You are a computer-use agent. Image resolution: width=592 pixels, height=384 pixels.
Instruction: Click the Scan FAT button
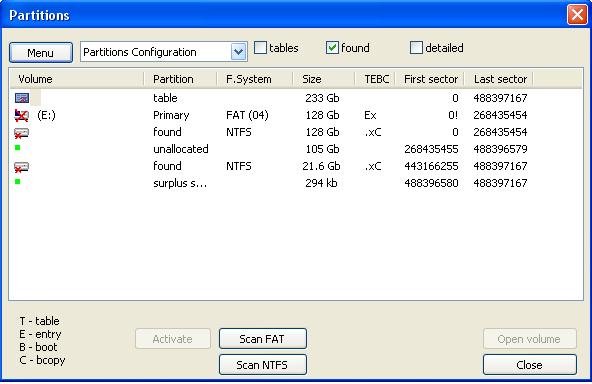click(262, 339)
